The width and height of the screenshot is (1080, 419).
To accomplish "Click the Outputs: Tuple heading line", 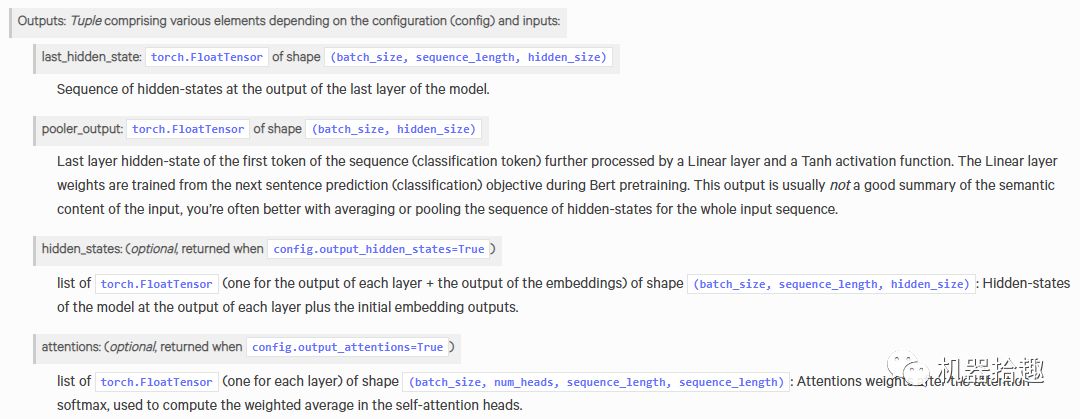I will click(x=290, y=20).
